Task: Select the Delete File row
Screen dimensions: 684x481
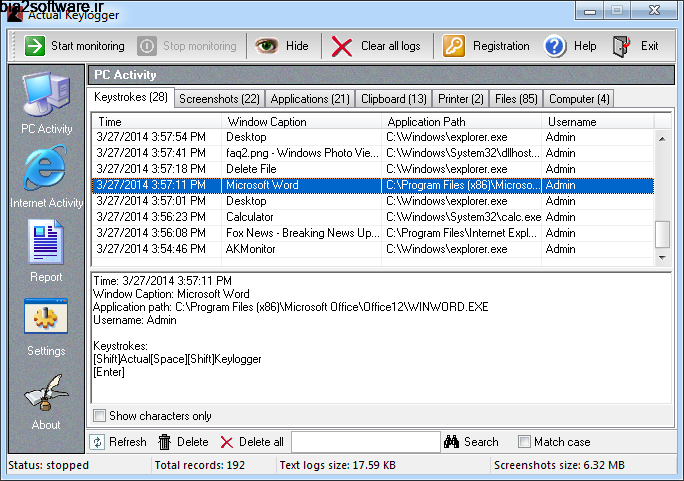Action: click(x=373, y=169)
